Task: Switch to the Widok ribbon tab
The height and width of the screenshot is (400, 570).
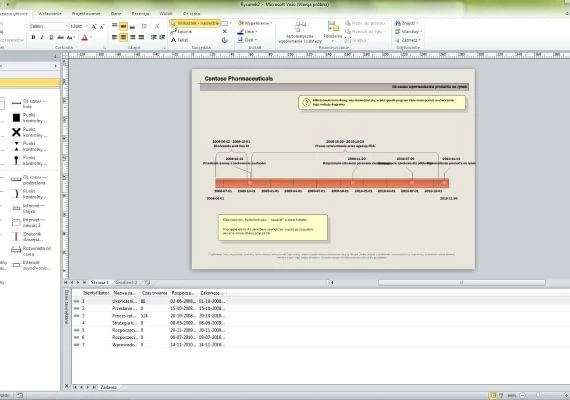Action: pos(166,13)
